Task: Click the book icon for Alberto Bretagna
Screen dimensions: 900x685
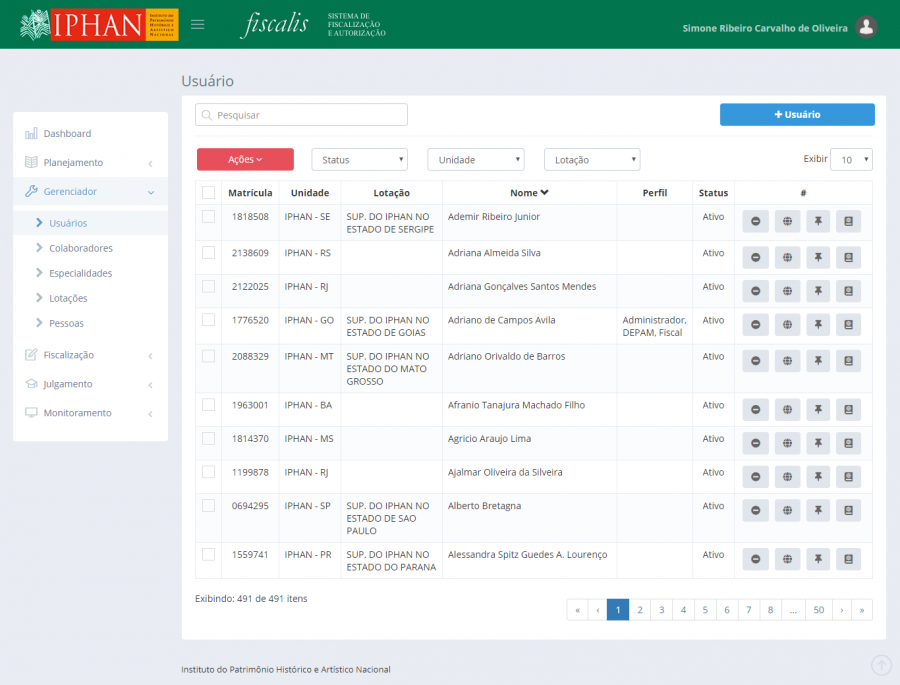Action: click(x=848, y=510)
